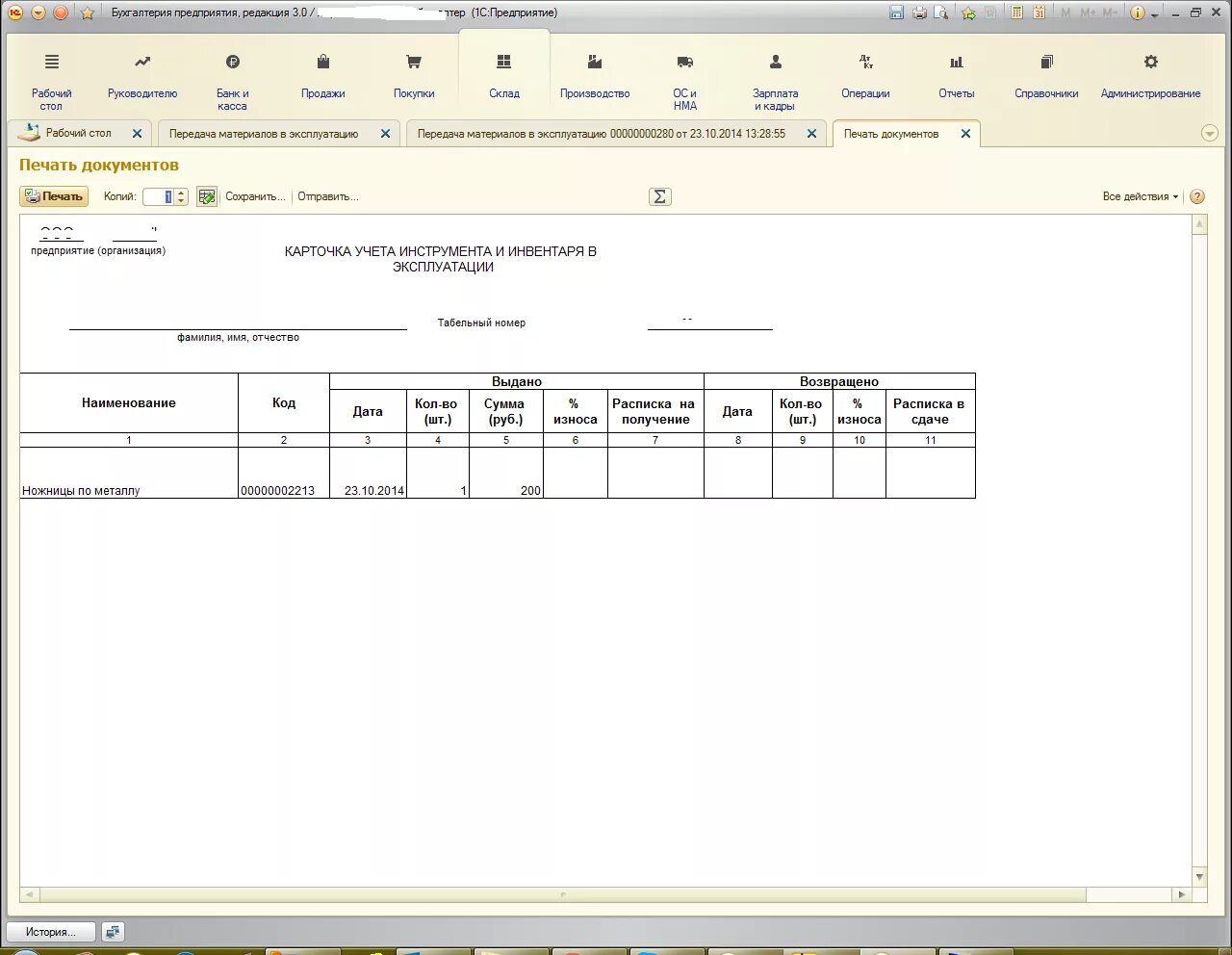
Task: Open the help question mark icon
Action: [1197, 196]
